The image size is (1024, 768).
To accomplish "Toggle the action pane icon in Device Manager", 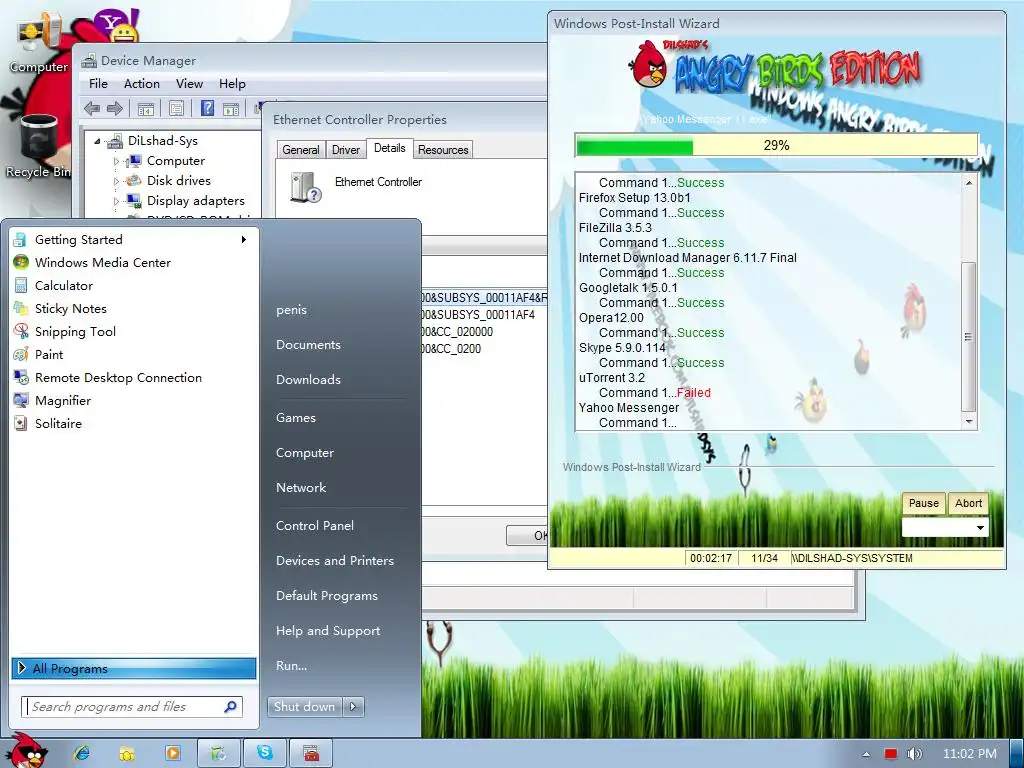I will coord(231,109).
